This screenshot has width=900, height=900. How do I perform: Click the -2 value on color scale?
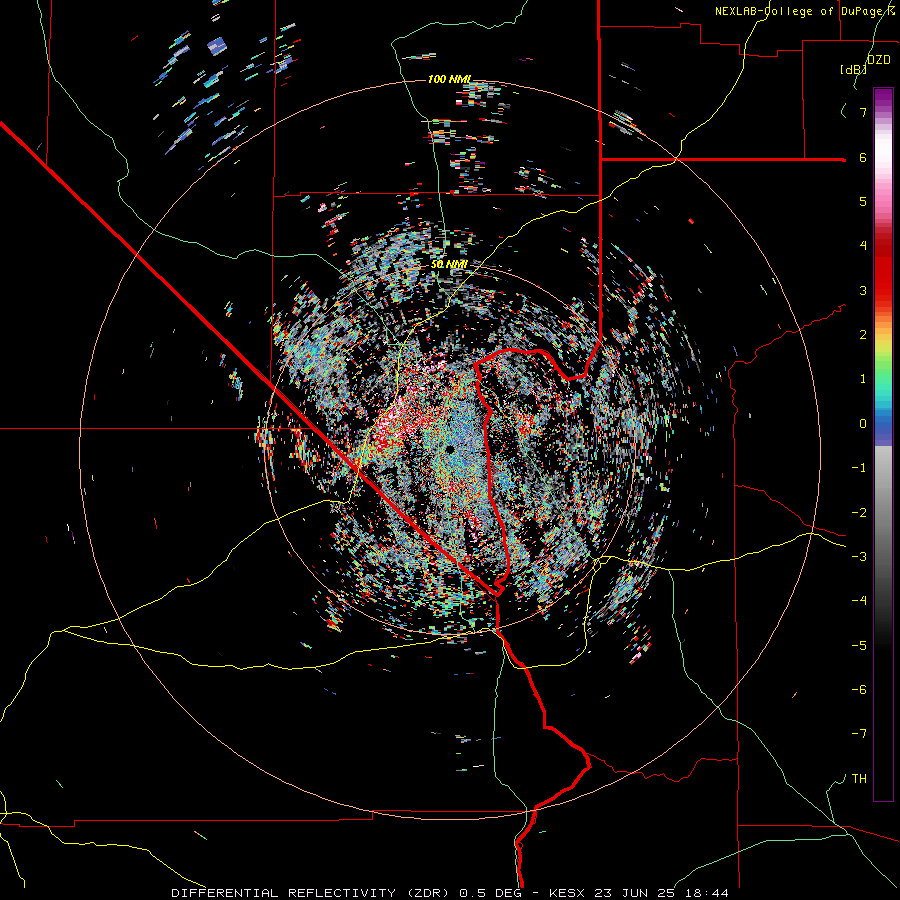point(859,513)
